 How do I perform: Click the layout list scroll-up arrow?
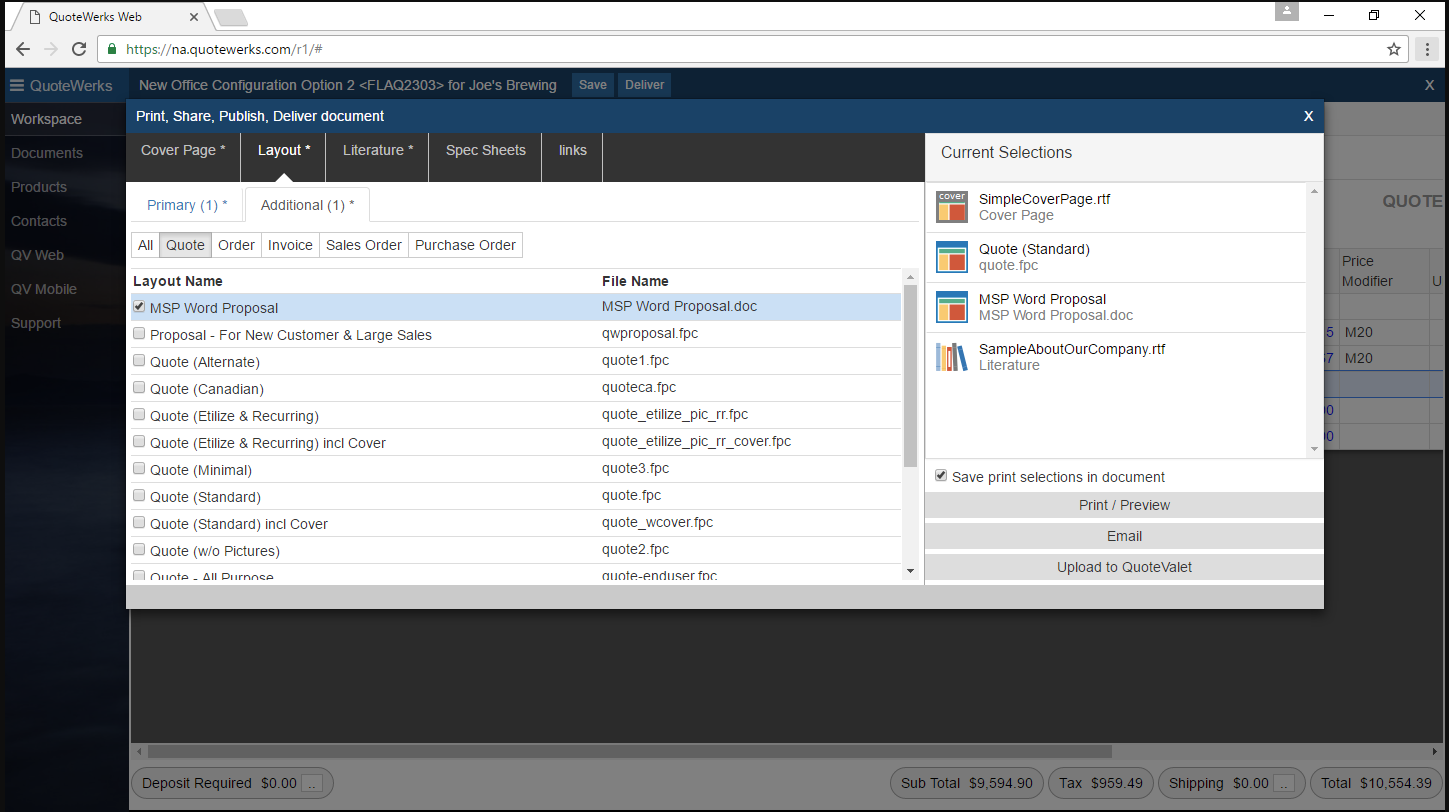[x=910, y=277]
